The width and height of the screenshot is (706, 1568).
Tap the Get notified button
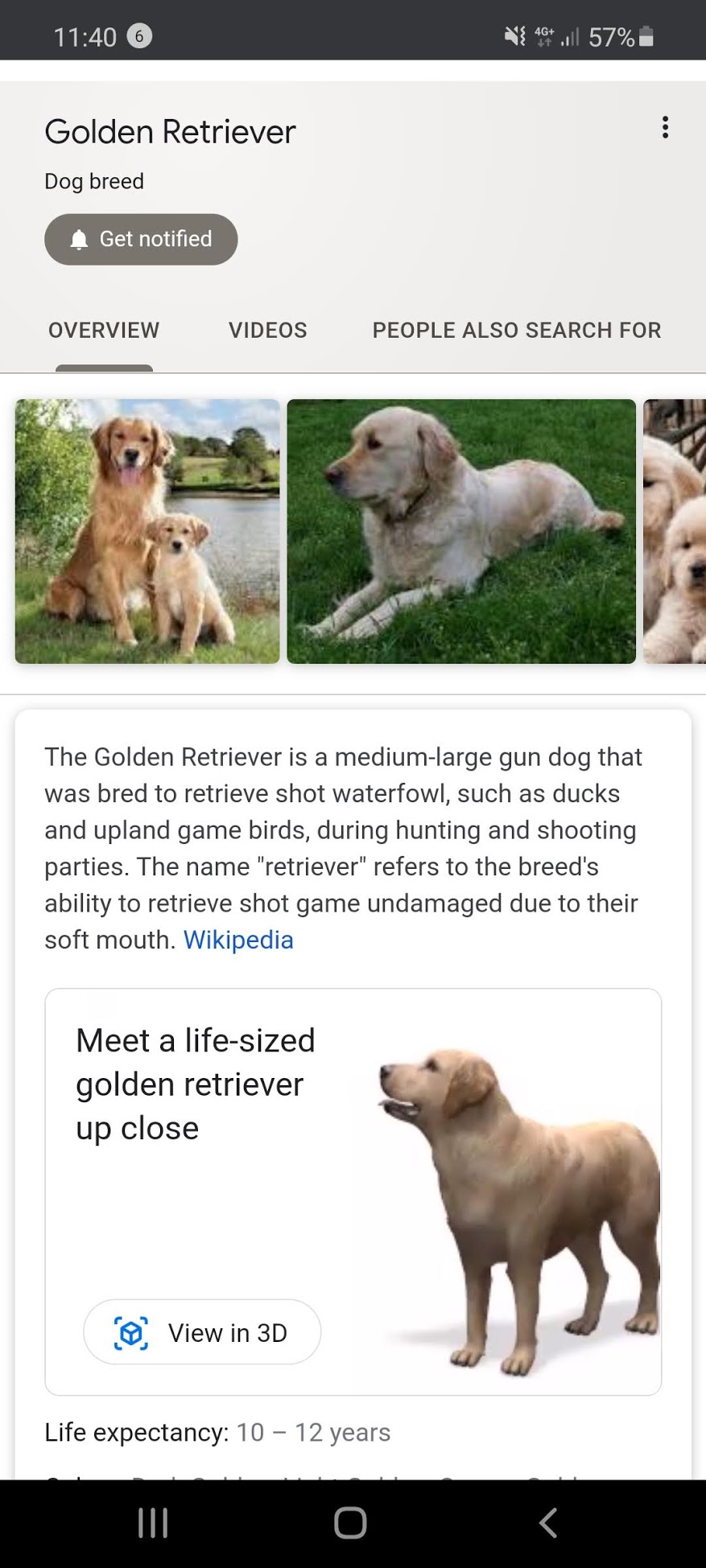pos(141,239)
